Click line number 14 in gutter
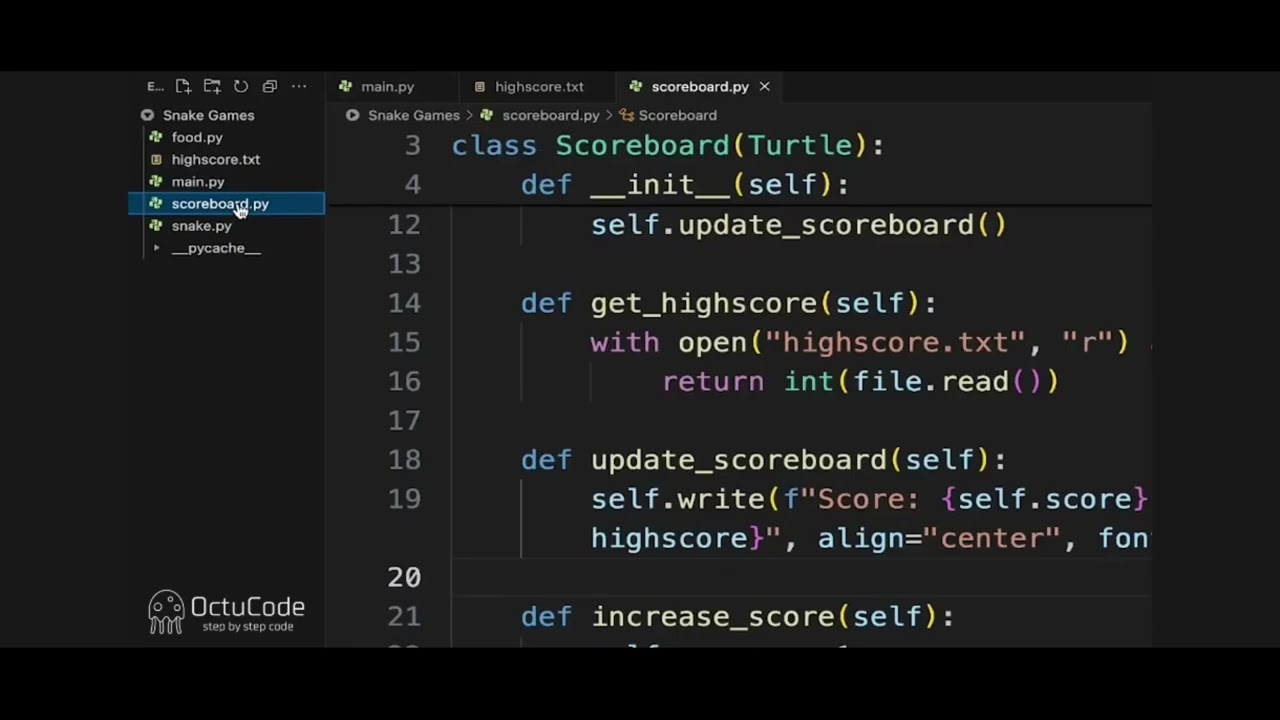1280x720 pixels. 404,303
